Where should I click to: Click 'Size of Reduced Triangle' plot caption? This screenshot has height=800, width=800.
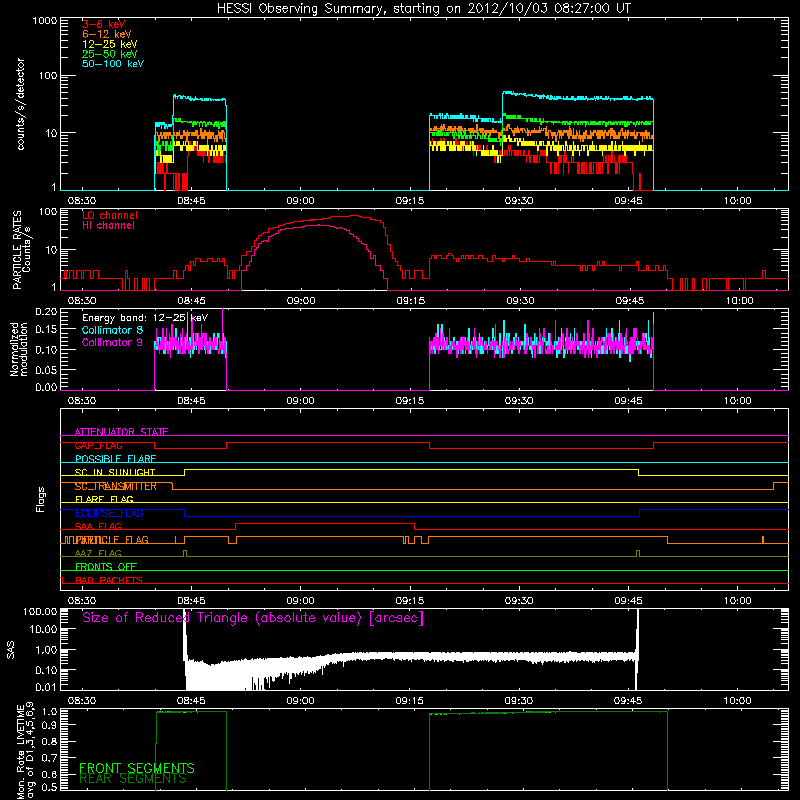point(253,618)
